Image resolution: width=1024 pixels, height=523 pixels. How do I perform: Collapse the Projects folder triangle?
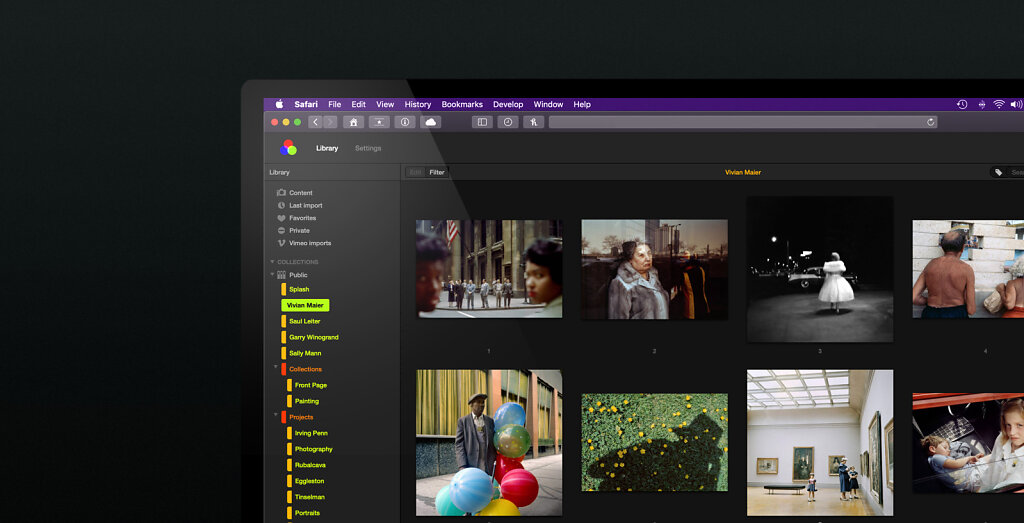(x=276, y=415)
